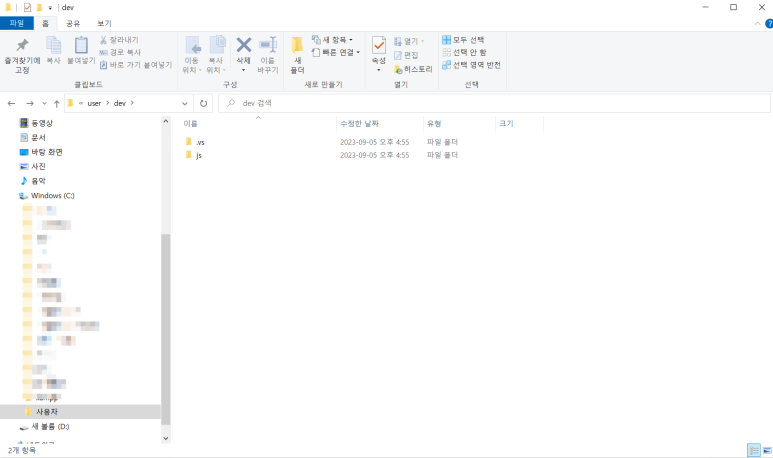Open the 복사 위치 (Copy to) menu

pos(216,55)
